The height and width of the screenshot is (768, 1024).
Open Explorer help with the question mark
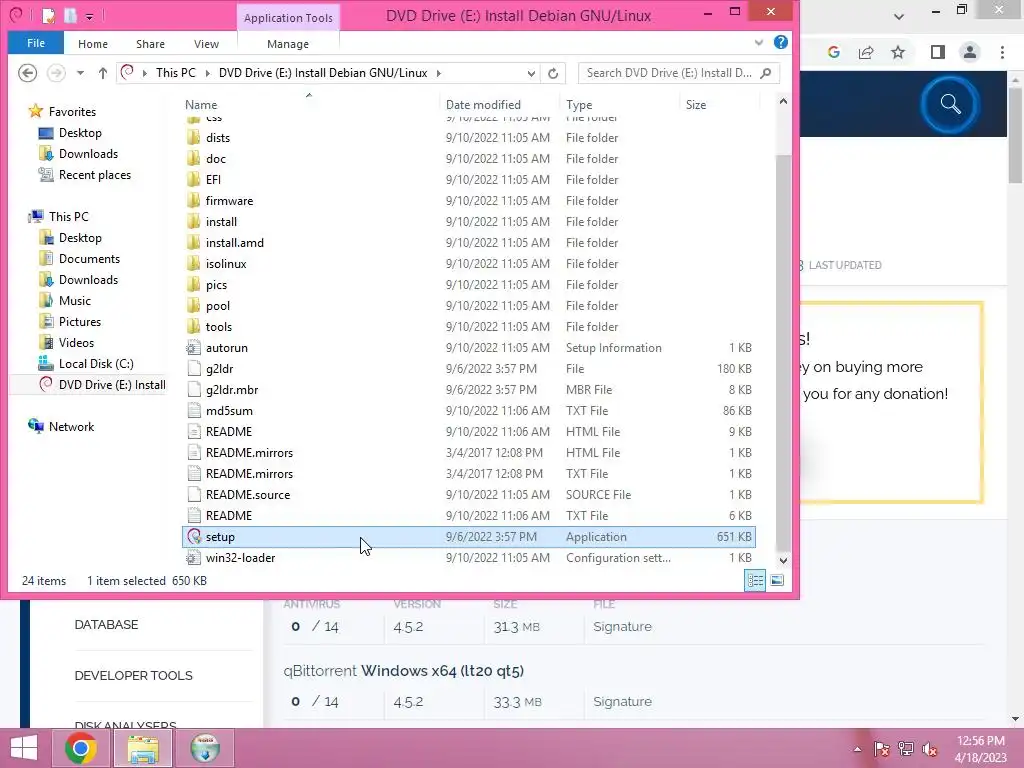780,42
